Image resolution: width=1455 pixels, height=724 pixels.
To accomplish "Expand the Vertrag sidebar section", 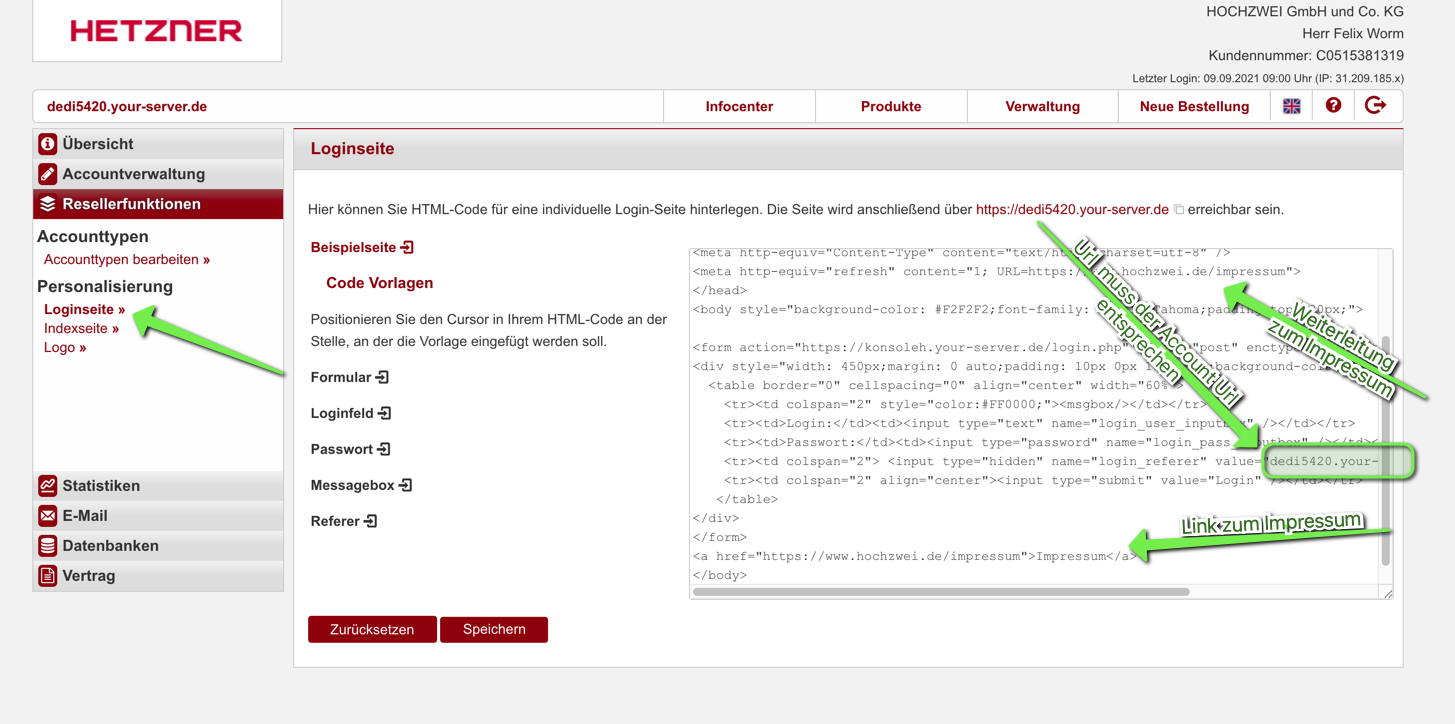I will coord(88,576).
